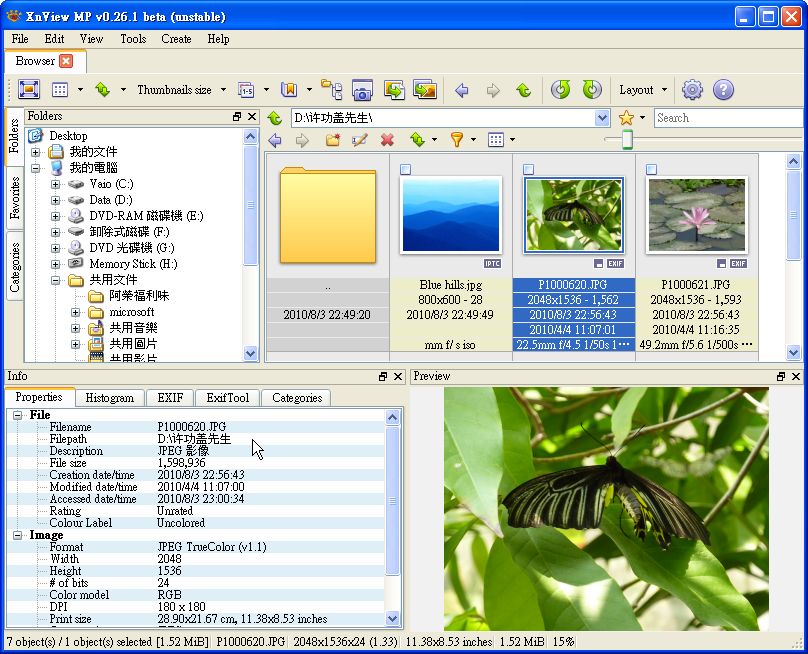Select the microsoft folder in tree

[131, 312]
